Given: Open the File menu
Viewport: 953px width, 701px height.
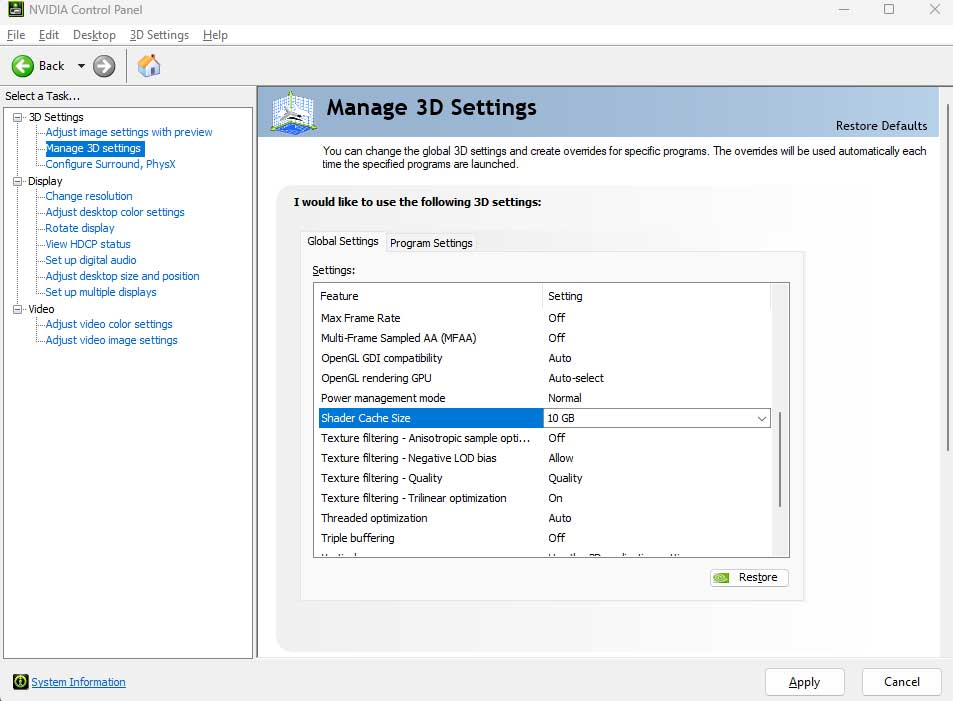Looking at the screenshot, I should click(x=16, y=35).
